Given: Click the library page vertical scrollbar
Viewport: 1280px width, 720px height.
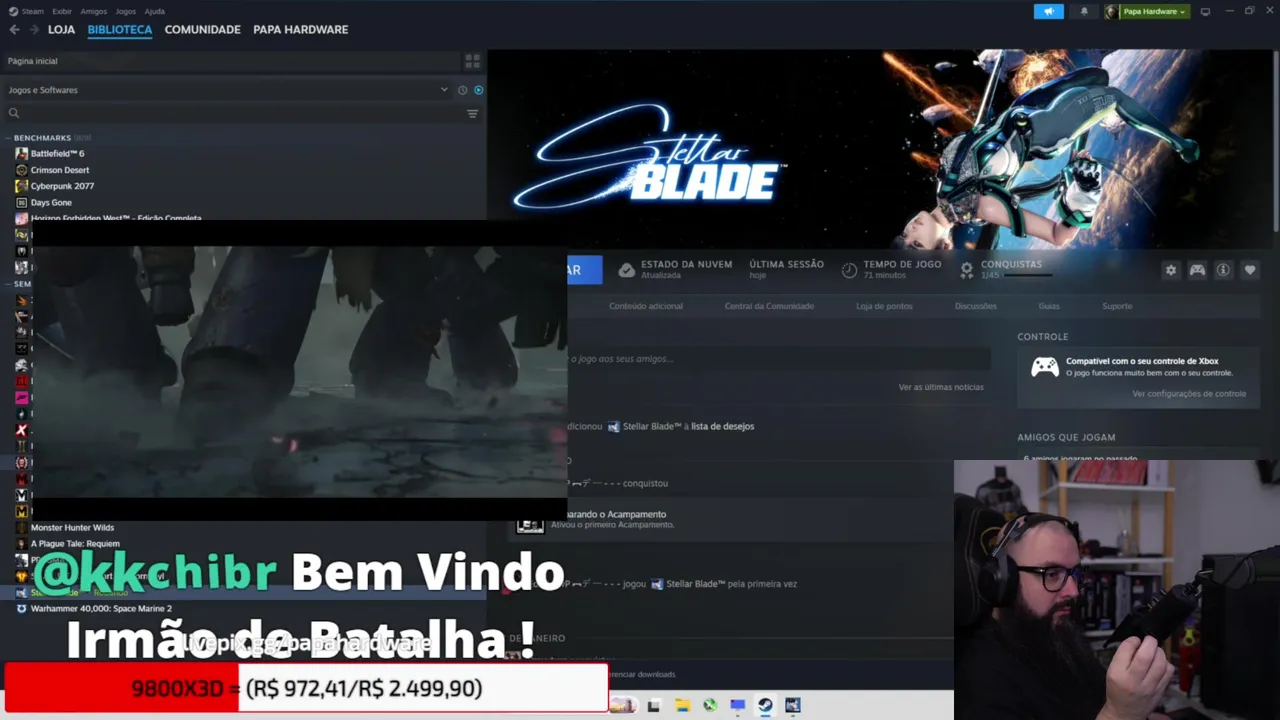Looking at the screenshot, I should click(1275, 140).
